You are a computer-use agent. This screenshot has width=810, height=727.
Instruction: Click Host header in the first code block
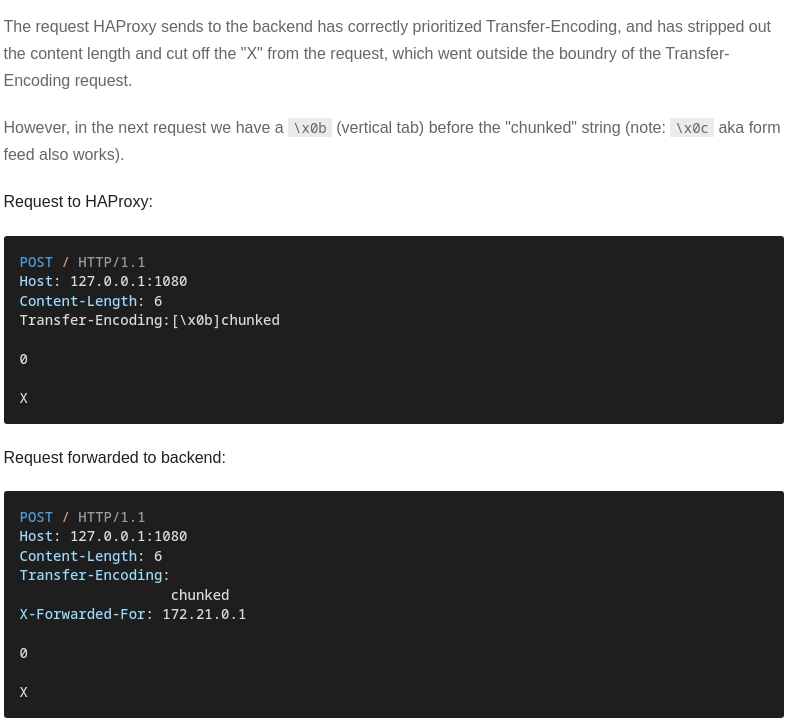coord(36,282)
